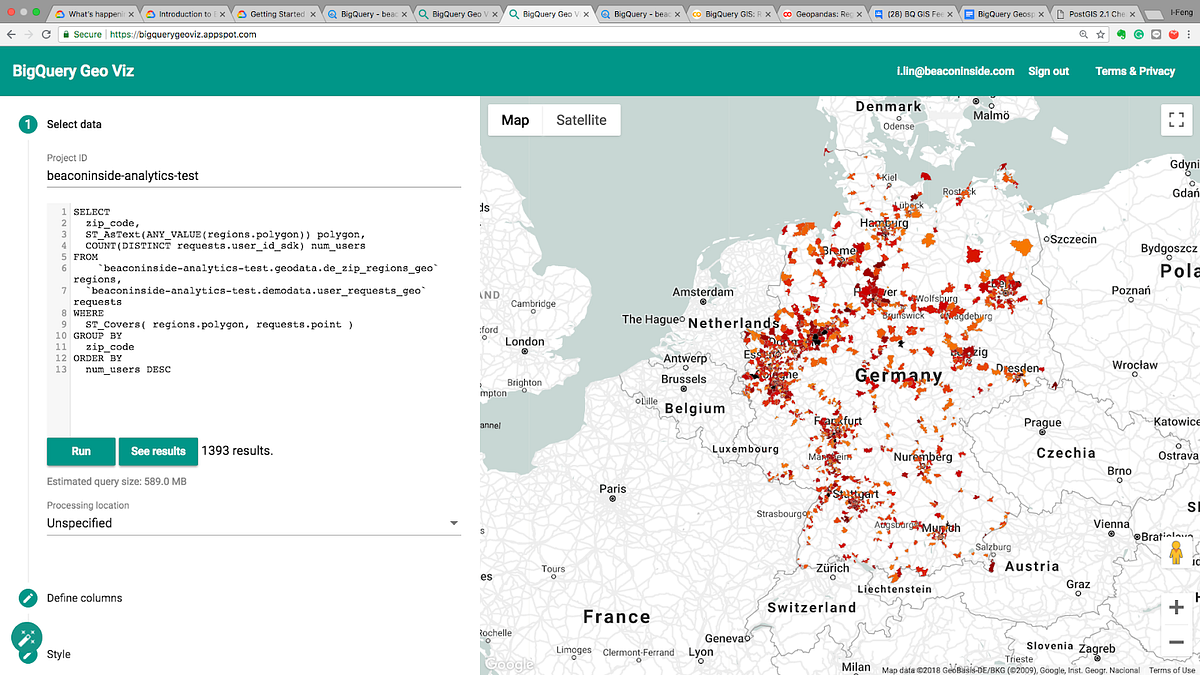Click See results for the query

coord(158,451)
